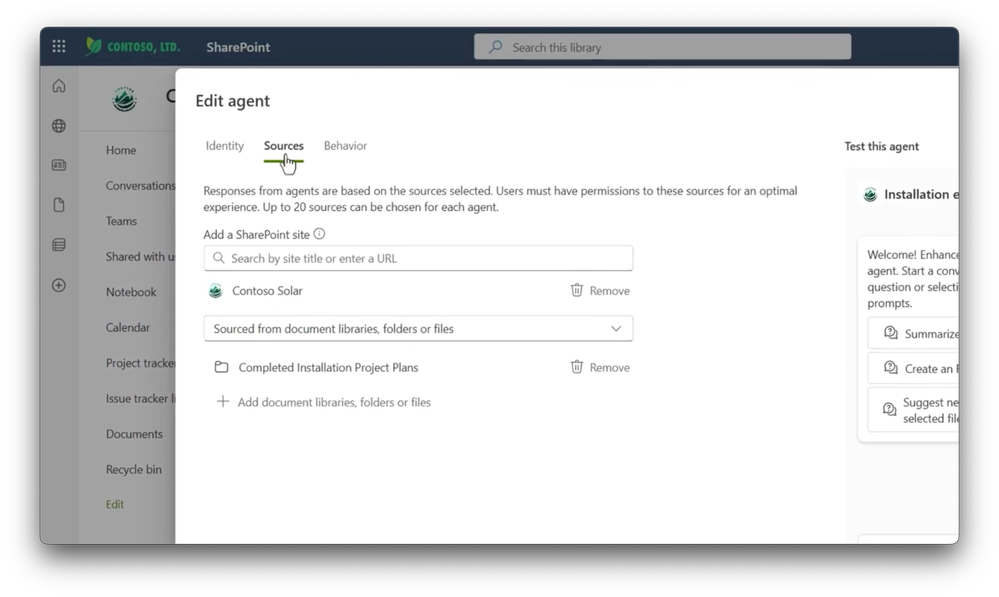Select Completed Installation Project Plans text

328,368
